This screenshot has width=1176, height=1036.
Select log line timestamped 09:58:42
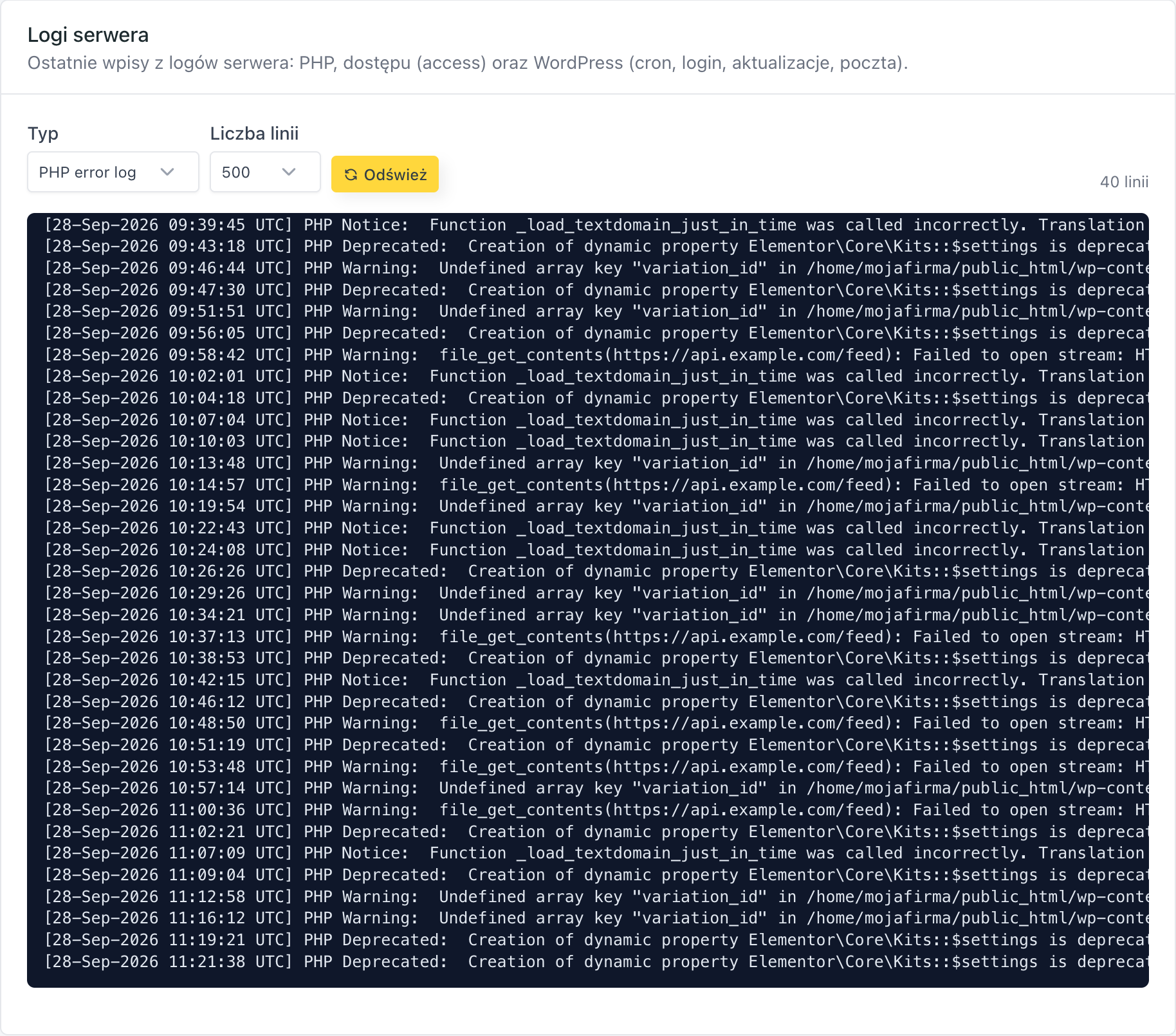coord(596,355)
